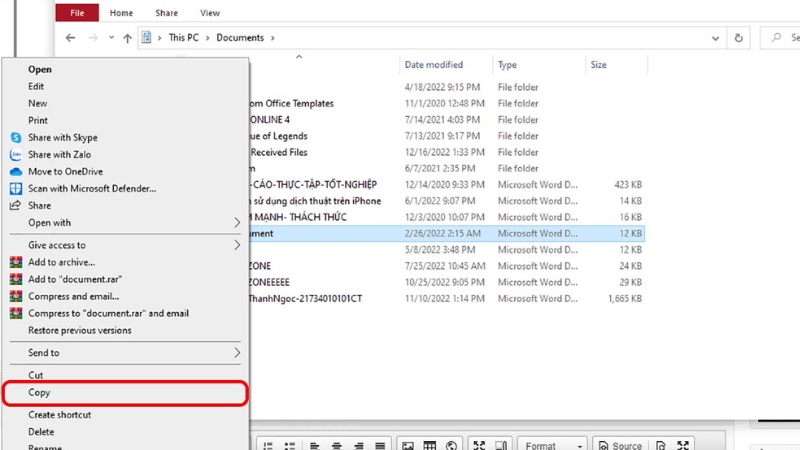Switch to the View ribbon tab
The width and height of the screenshot is (800, 450).
pyautogui.click(x=210, y=13)
